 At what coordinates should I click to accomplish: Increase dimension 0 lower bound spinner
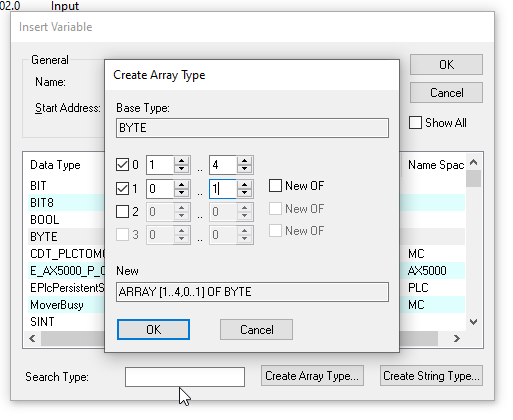coord(182,160)
